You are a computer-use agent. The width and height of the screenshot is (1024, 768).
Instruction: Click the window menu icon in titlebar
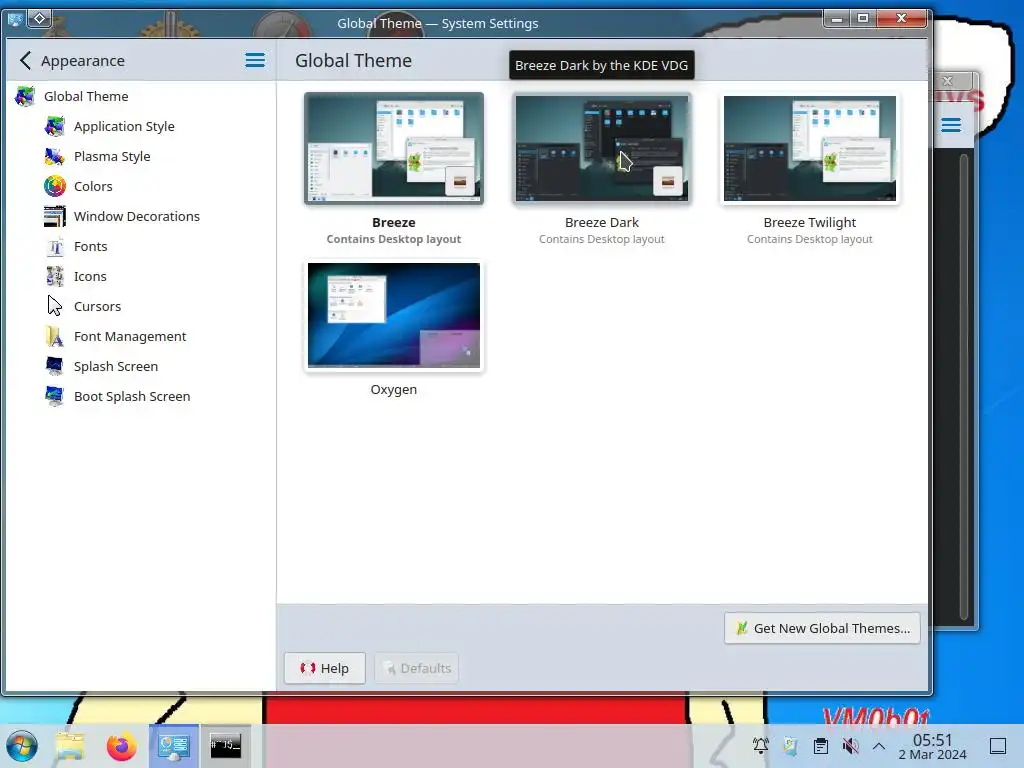coord(14,19)
